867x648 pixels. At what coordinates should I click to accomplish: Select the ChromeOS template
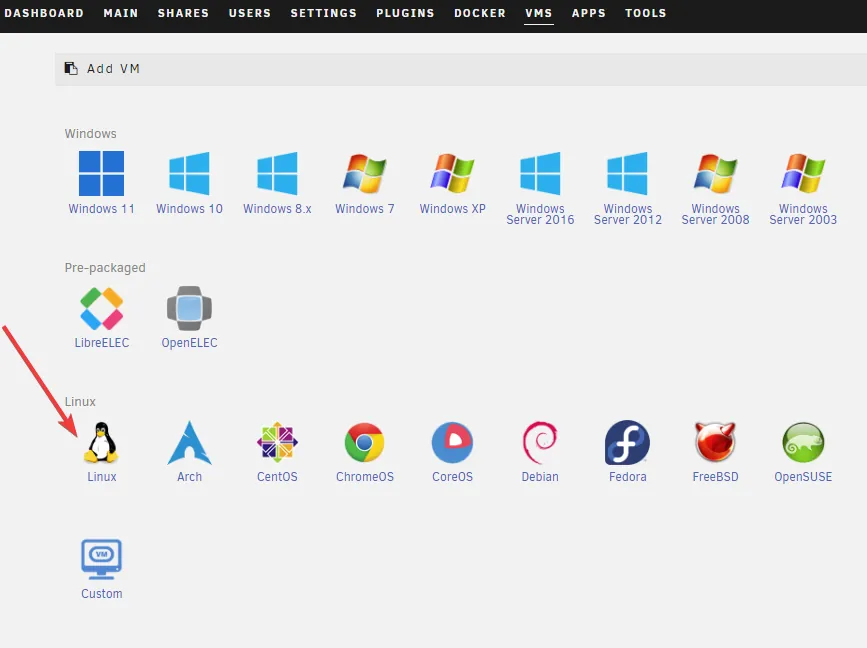(365, 443)
